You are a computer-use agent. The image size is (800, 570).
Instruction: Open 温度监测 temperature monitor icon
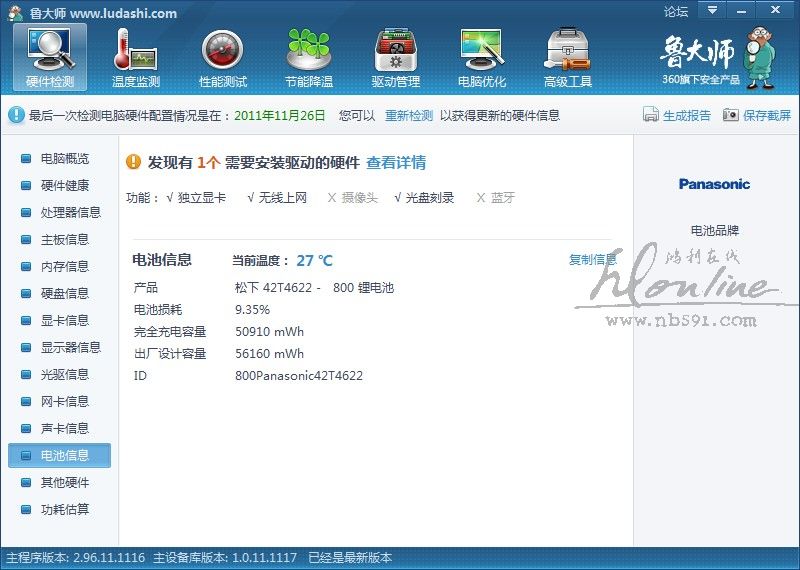(136, 57)
